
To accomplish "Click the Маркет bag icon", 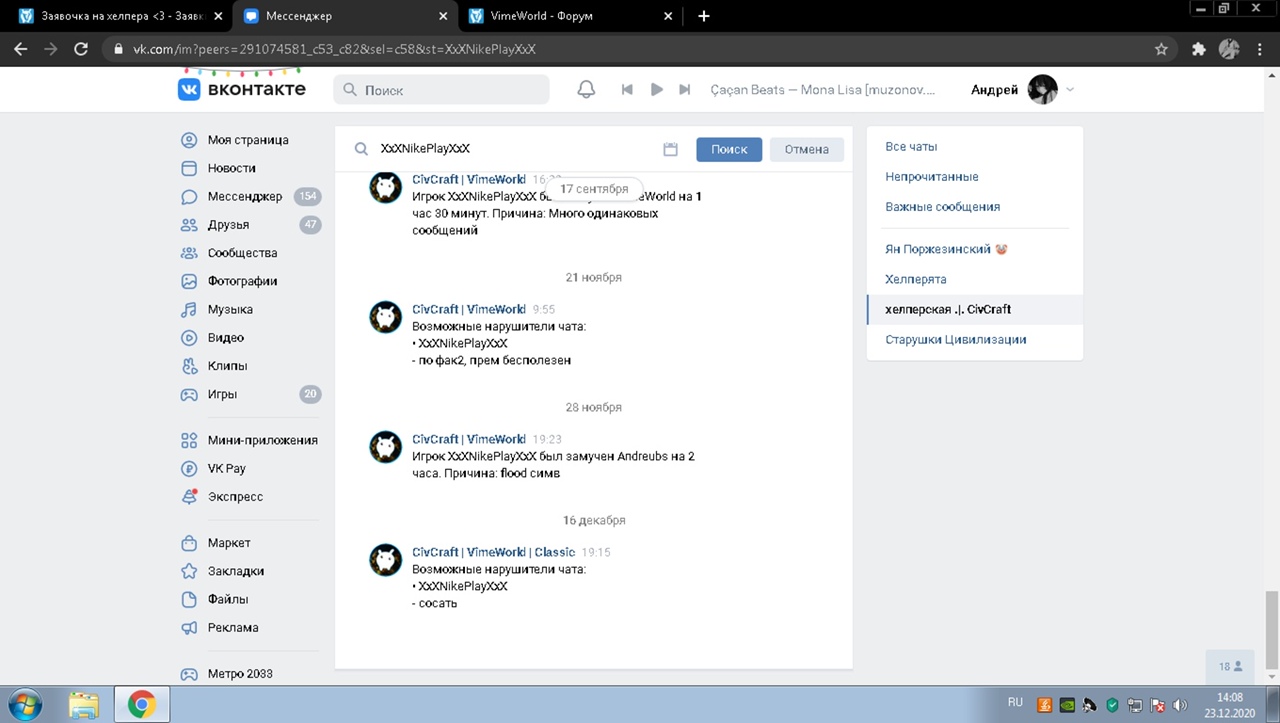I will (189, 543).
